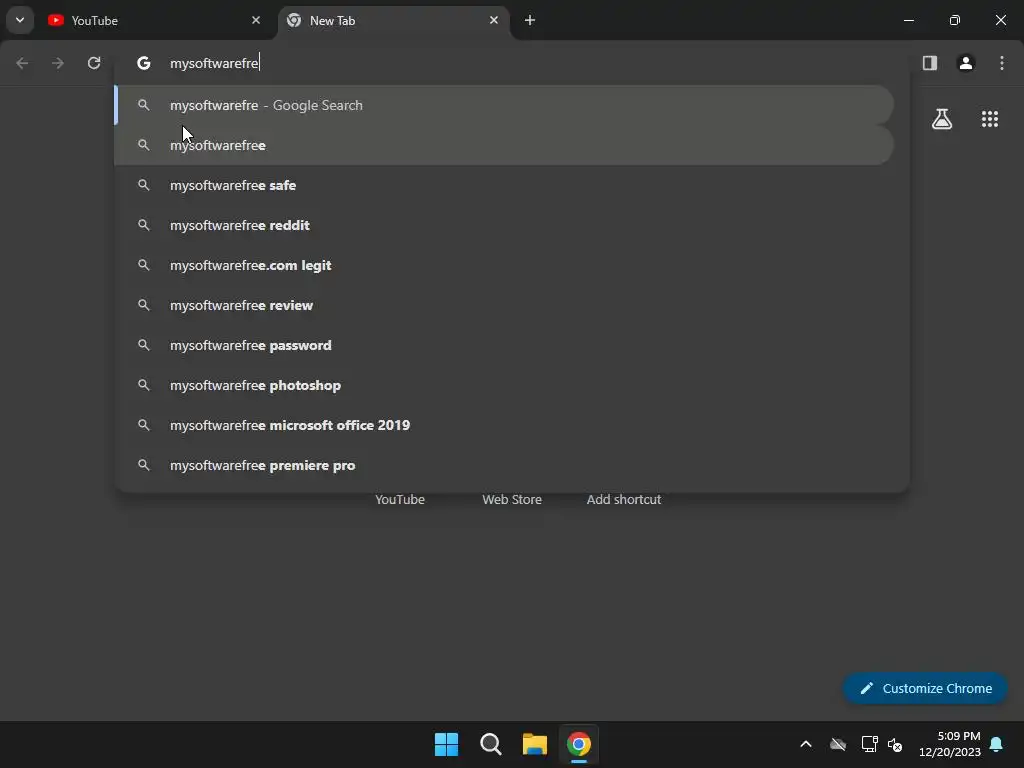Reload the current page
The width and height of the screenshot is (1024, 768).
coord(94,63)
